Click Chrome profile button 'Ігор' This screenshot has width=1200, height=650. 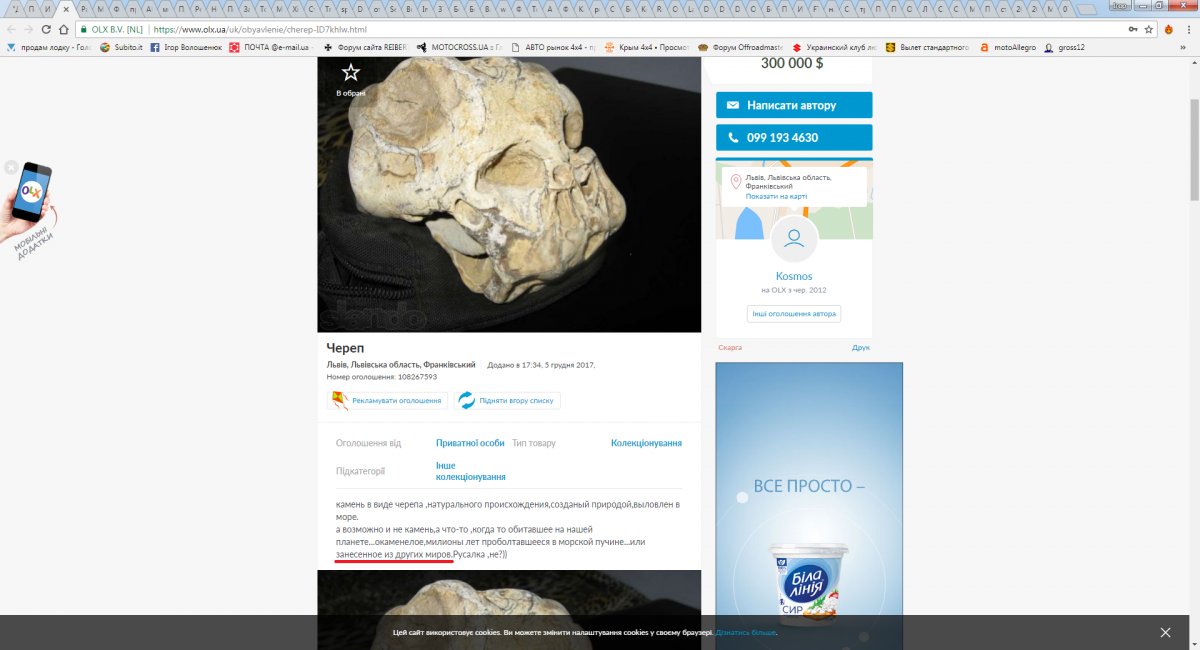[1119, 7]
